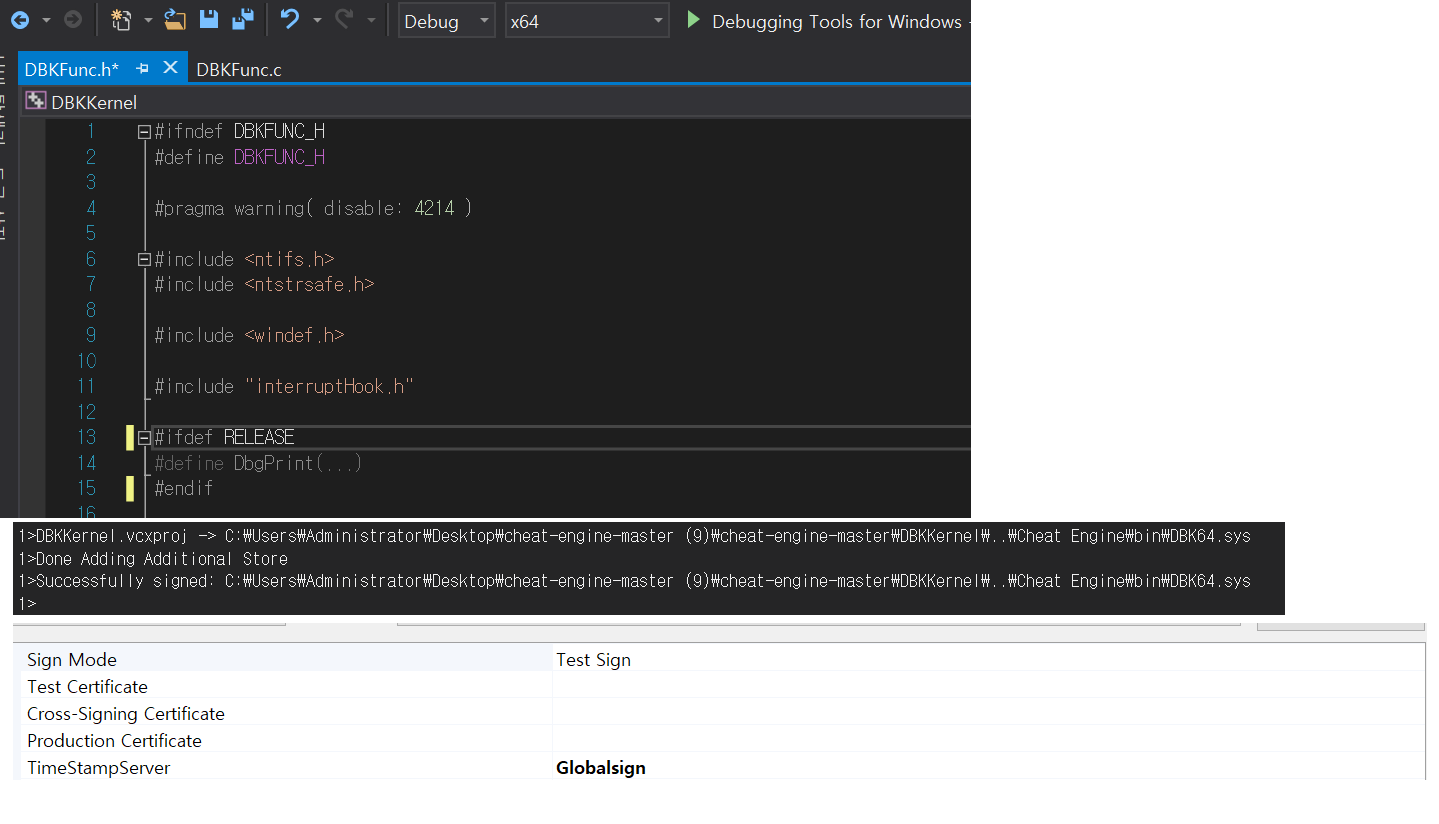Open a file with the Open File icon
1439x824 pixels.
tap(175, 20)
